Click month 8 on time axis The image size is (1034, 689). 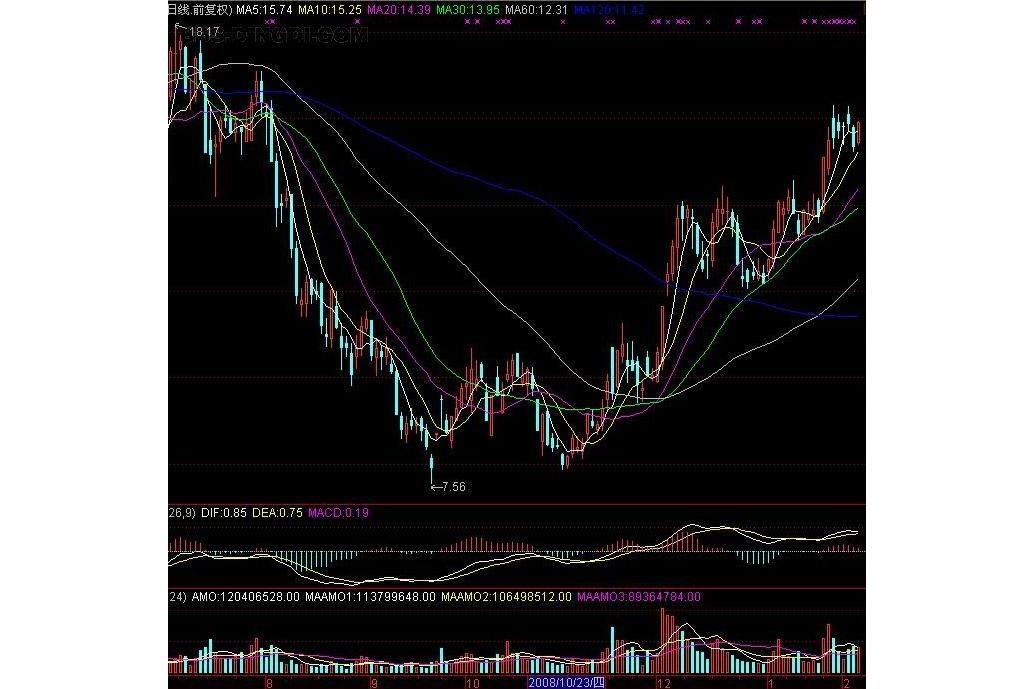point(268,682)
